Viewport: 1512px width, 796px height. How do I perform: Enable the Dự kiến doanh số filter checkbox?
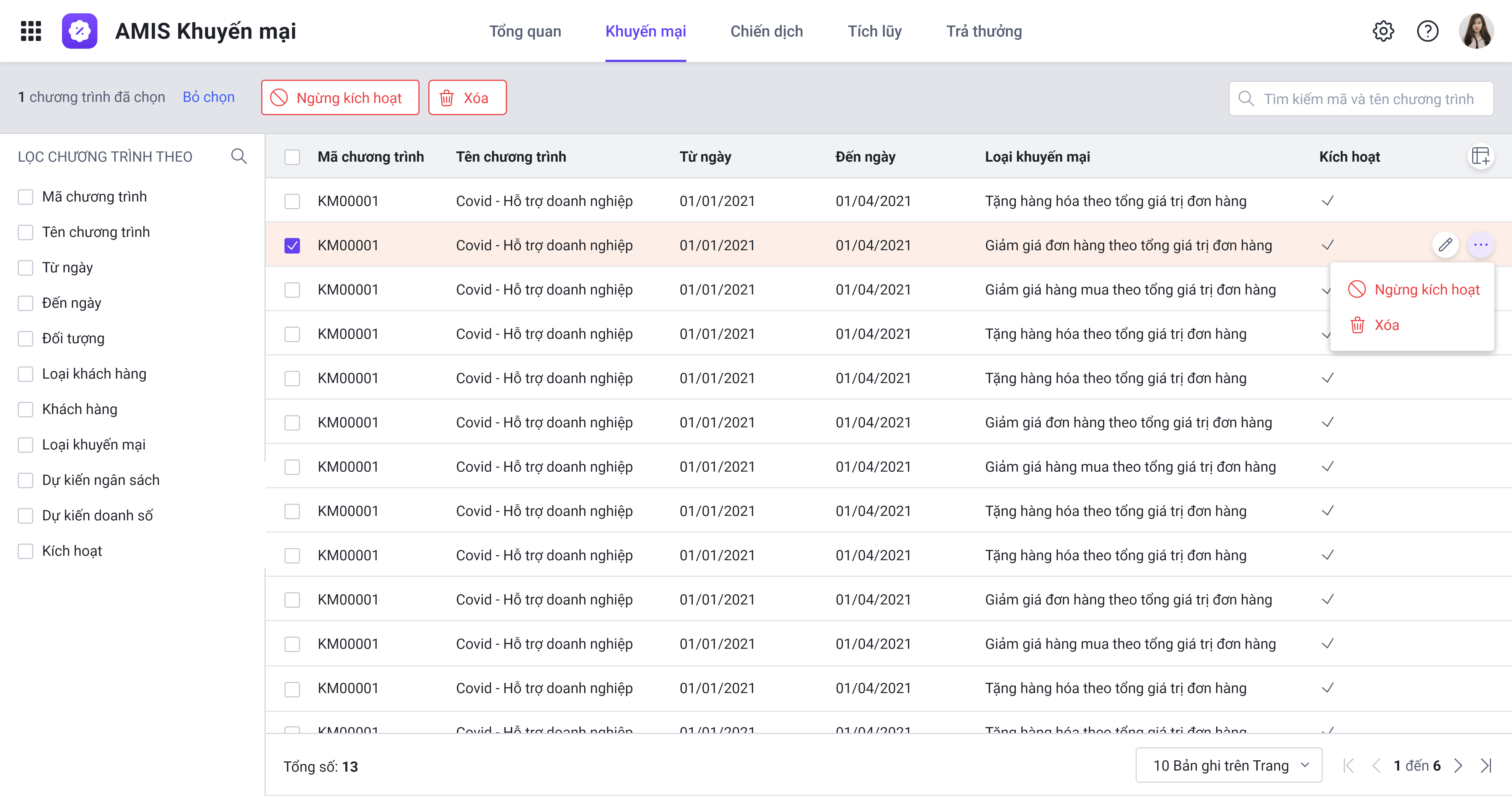click(25, 515)
